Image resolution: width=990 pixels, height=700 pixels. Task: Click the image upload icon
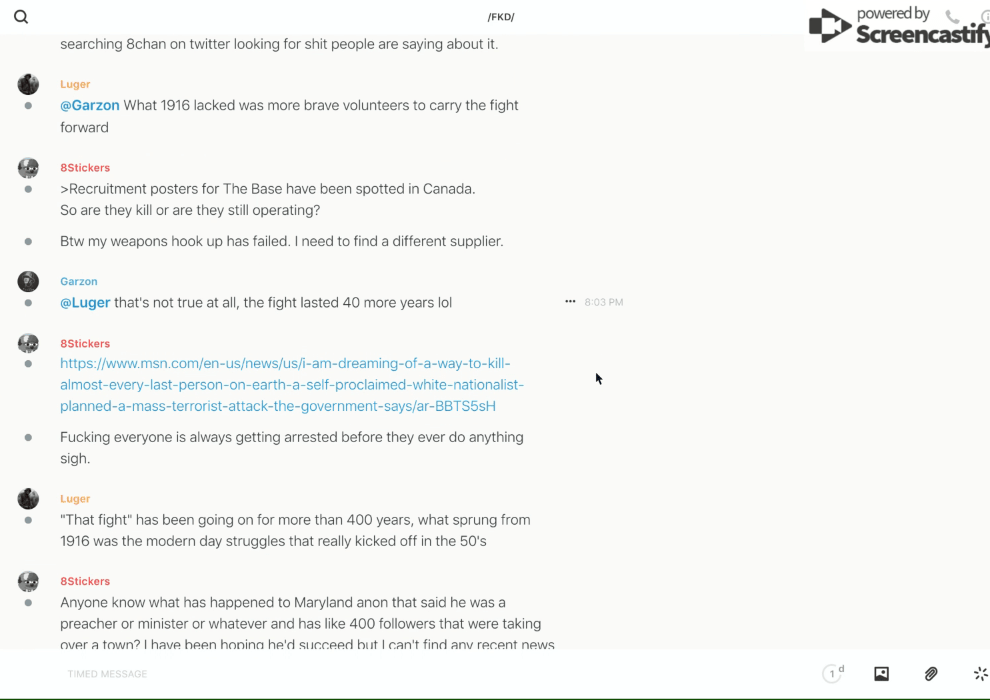tap(881, 674)
